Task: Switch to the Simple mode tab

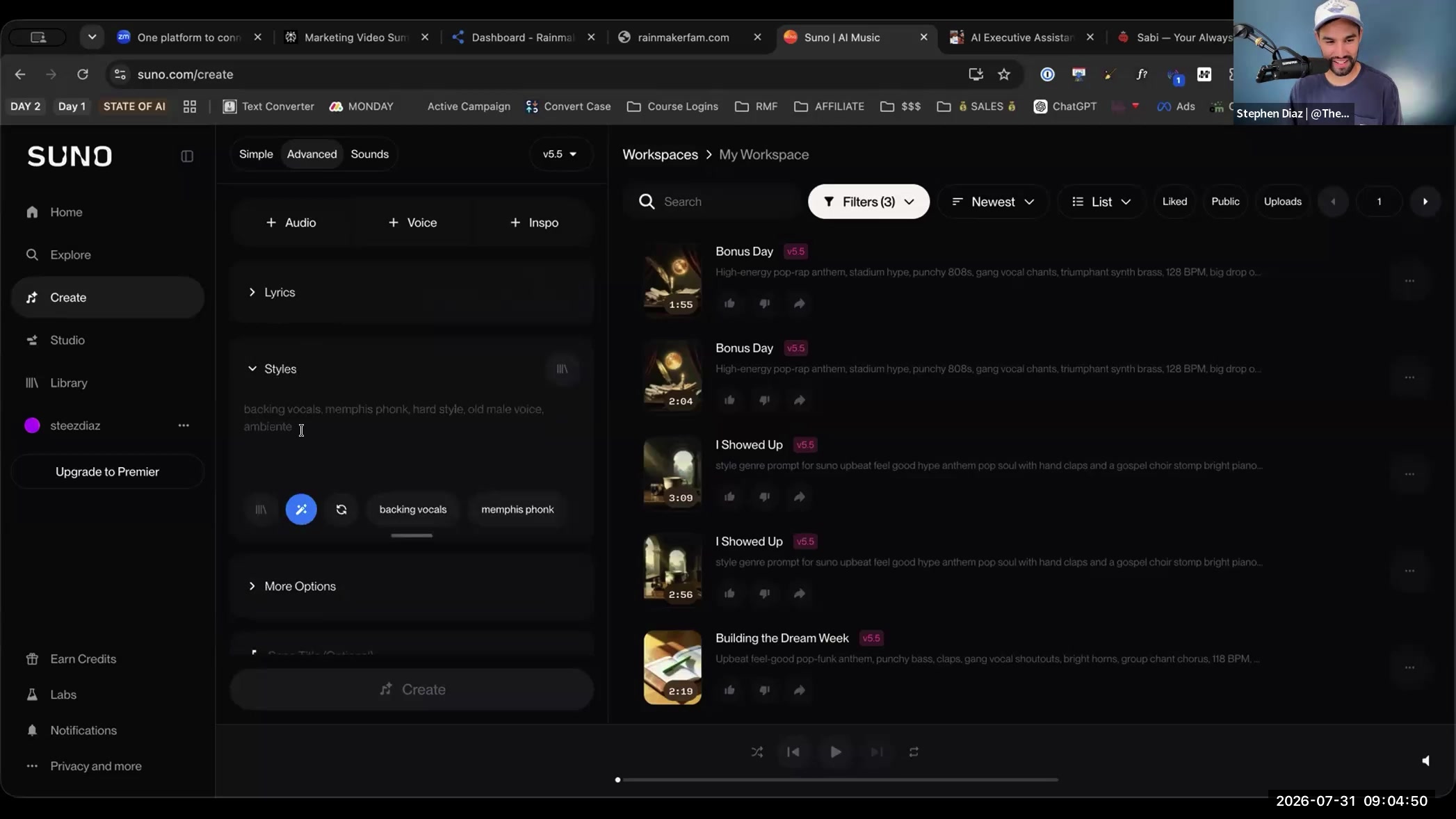Action: pyautogui.click(x=256, y=154)
